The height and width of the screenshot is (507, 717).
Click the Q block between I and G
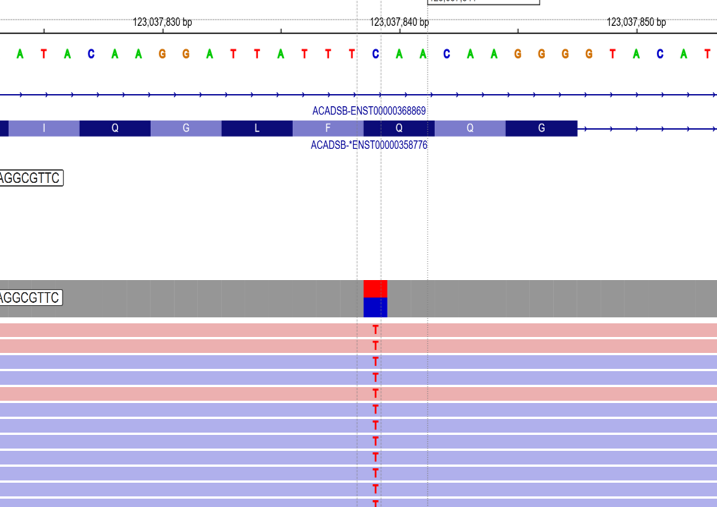click(115, 128)
